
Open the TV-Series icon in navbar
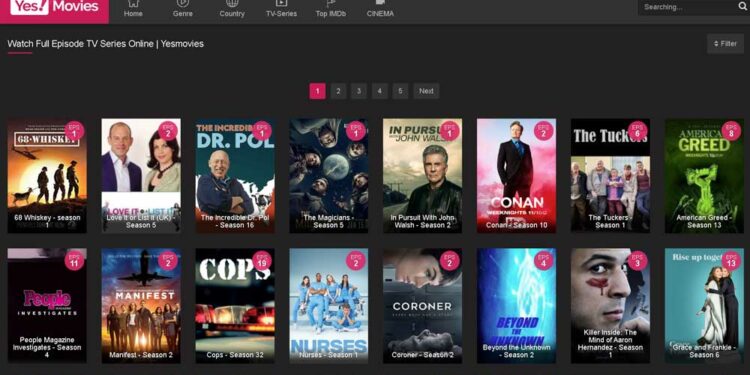[x=281, y=3]
